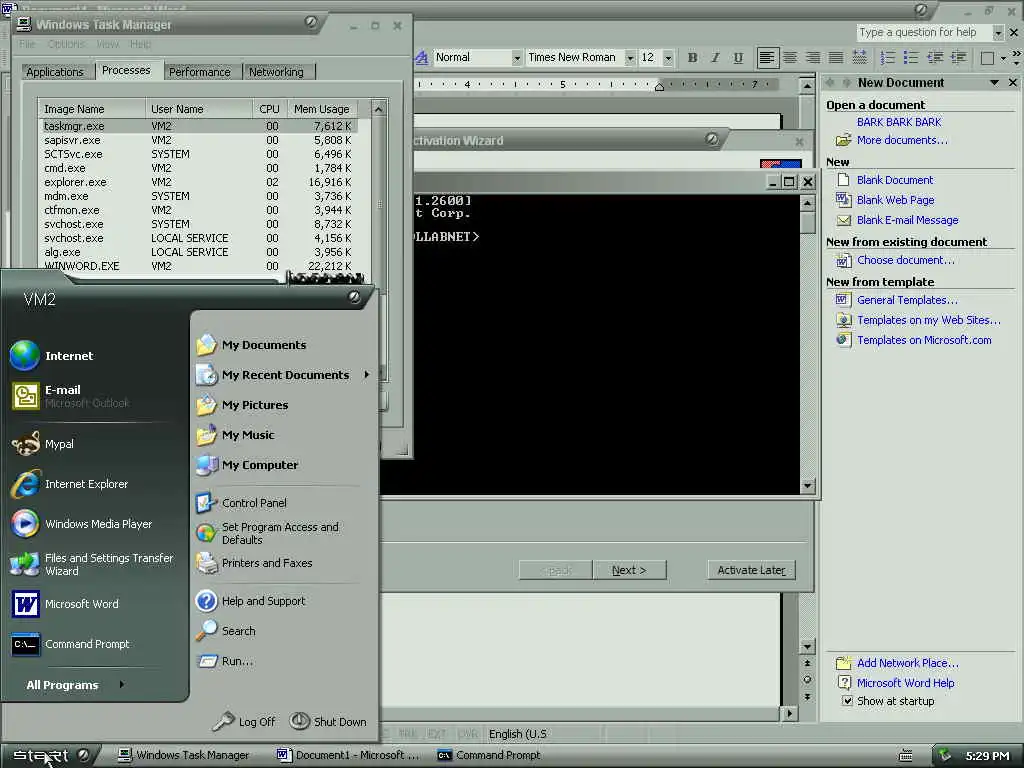The width and height of the screenshot is (1024, 768).
Task: Click Templates on Microsoft.com link
Action: [x=923, y=340]
